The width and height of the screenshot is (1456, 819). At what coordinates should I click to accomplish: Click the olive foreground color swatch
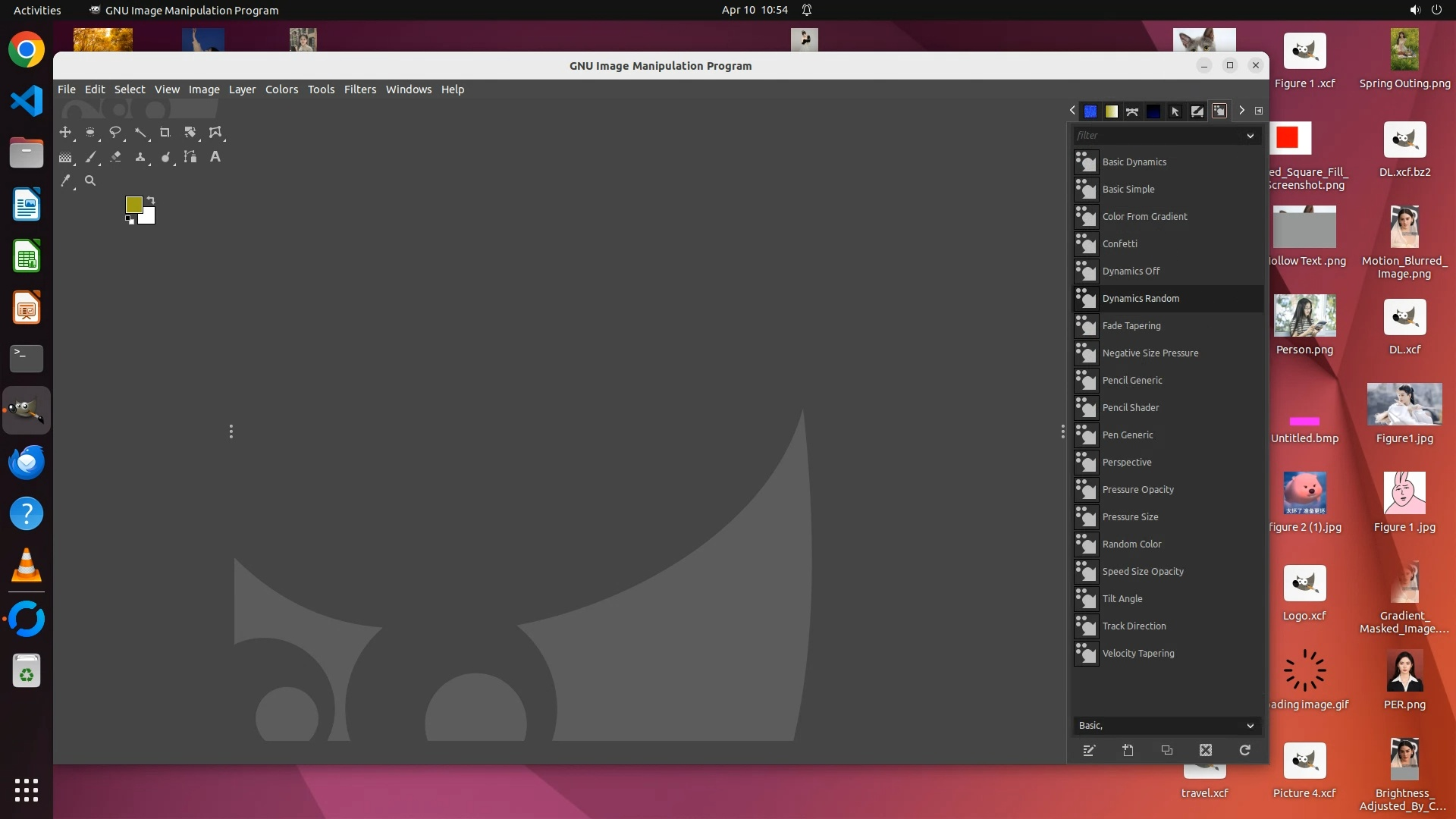click(x=133, y=205)
